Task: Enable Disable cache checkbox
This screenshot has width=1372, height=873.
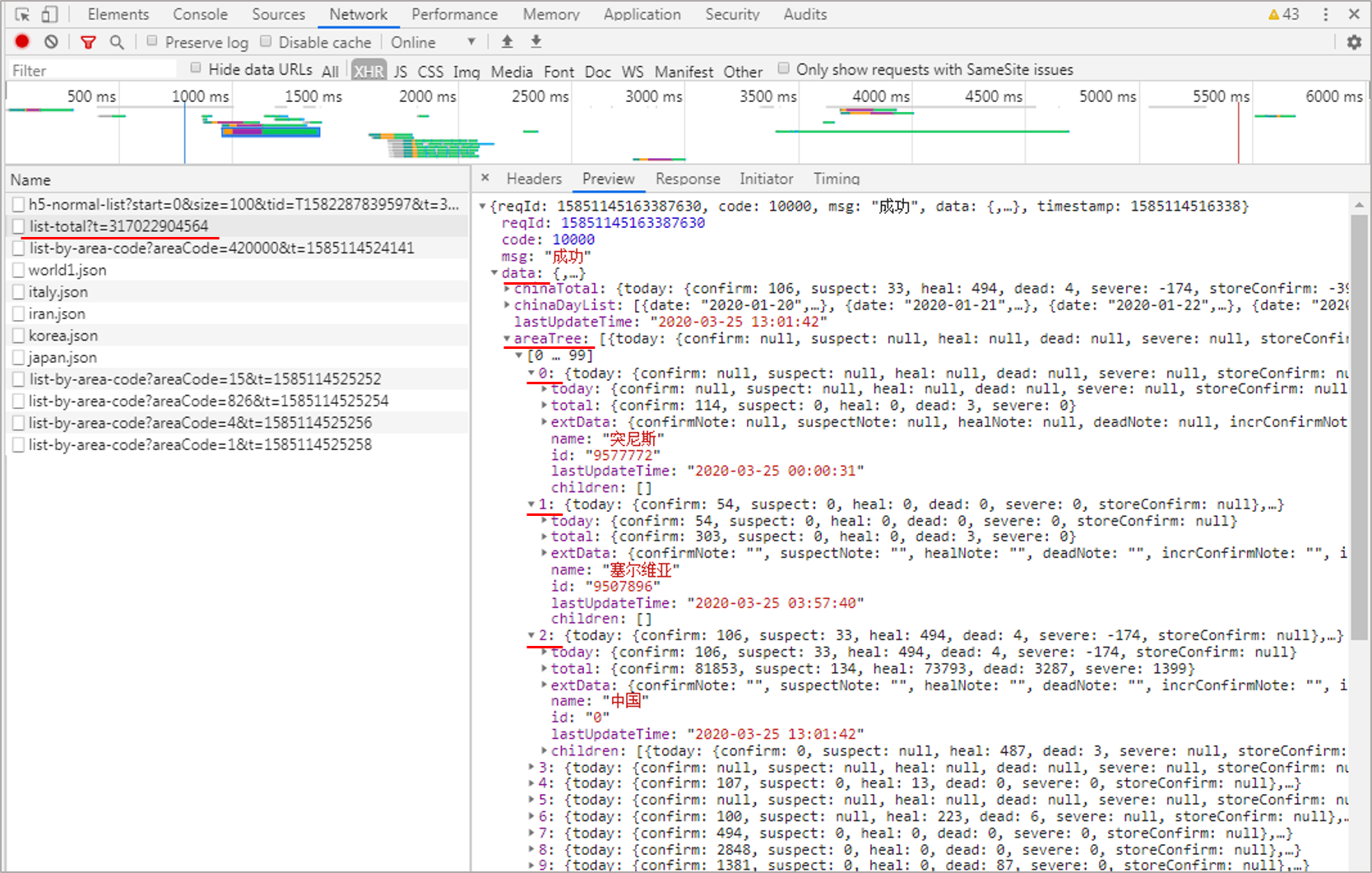Action: [x=266, y=41]
